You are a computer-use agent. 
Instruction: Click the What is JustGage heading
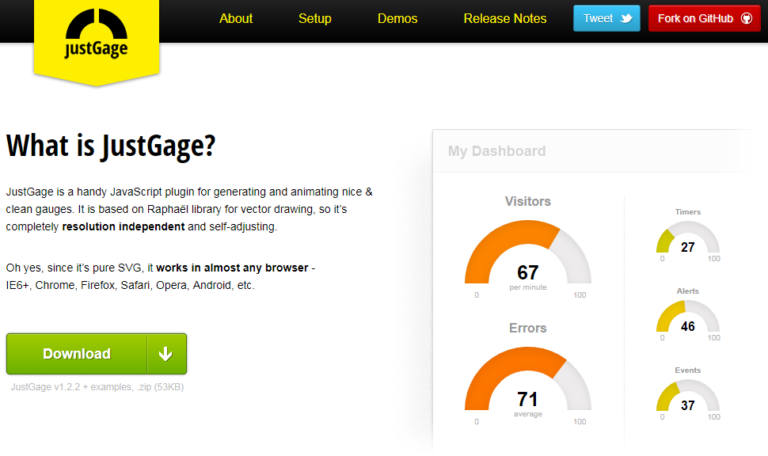[111, 146]
